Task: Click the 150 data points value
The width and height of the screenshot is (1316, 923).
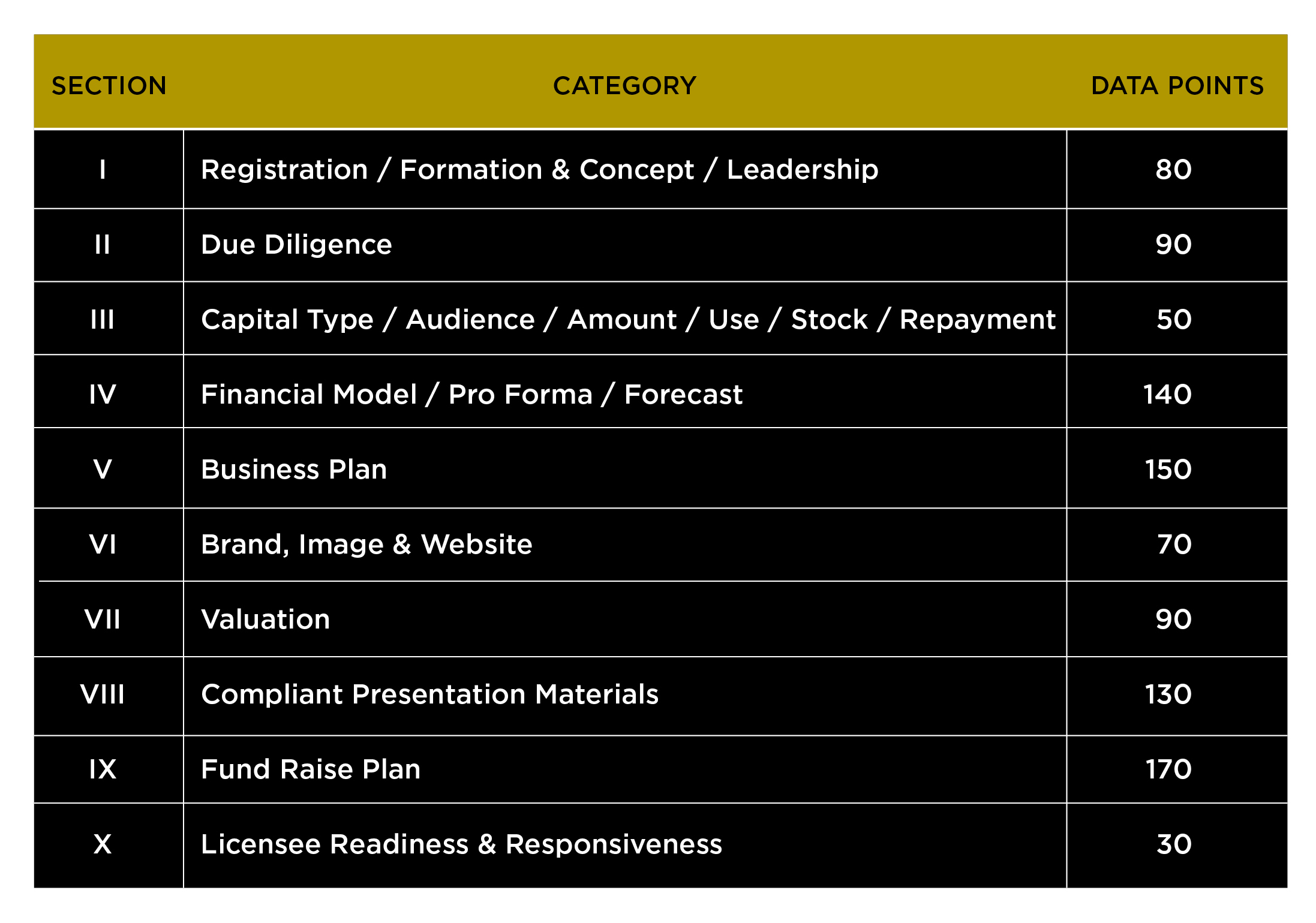Action: click(1168, 470)
